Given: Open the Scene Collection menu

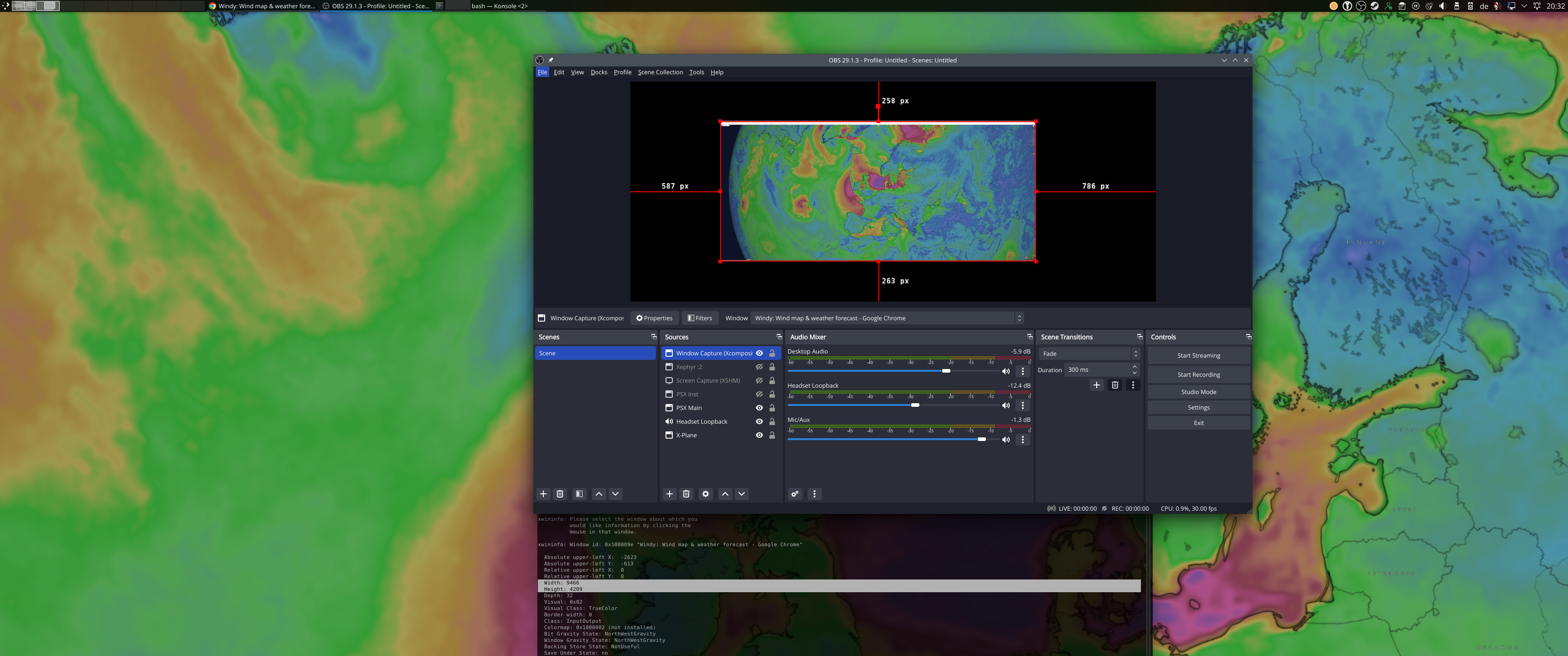Looking at the screenshot, I should point(660,72).
